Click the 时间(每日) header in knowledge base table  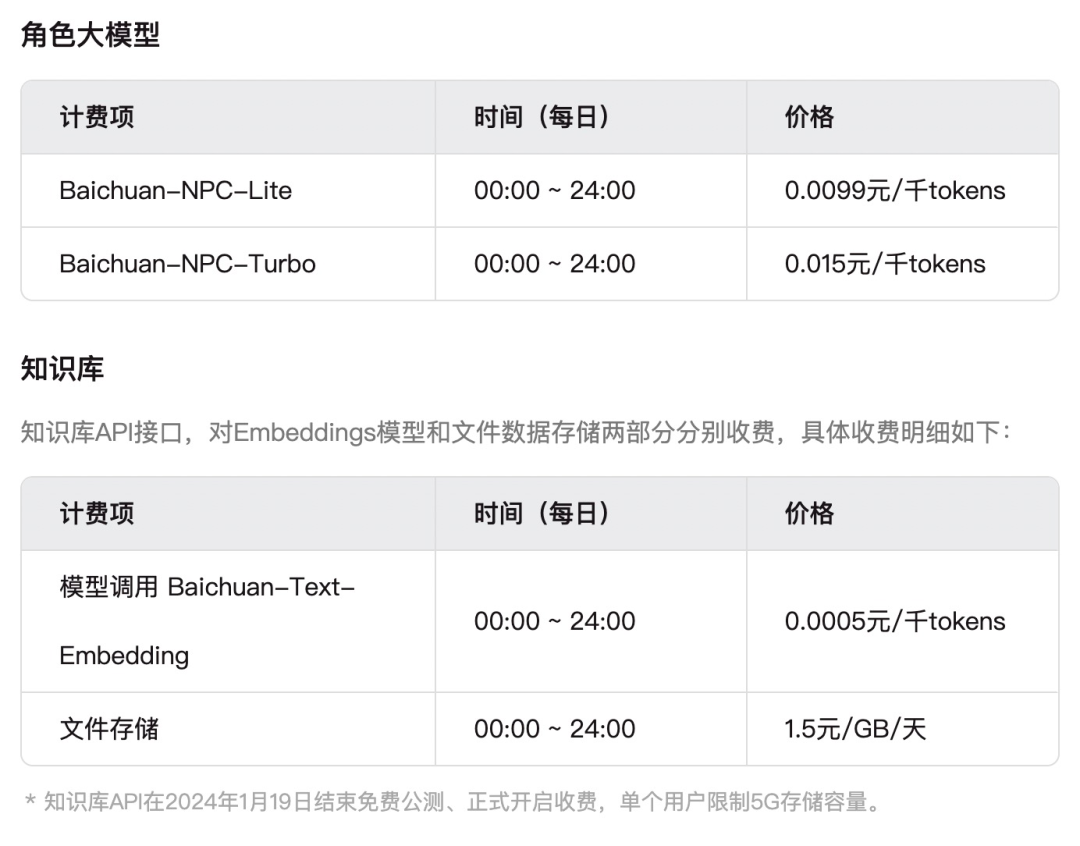591,513
